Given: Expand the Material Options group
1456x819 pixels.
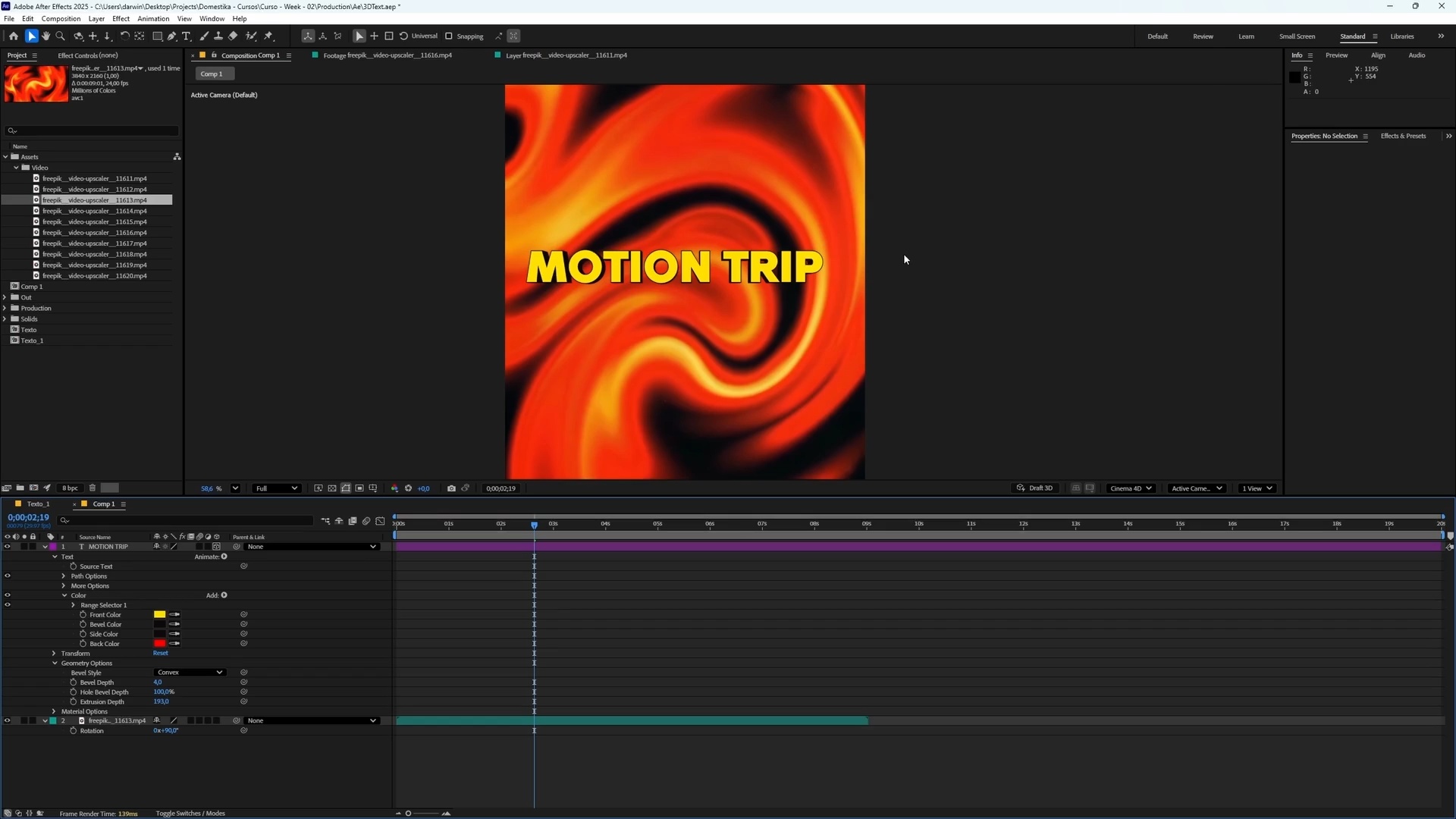Looking at the screenshot, I should (x=54, y=711).
